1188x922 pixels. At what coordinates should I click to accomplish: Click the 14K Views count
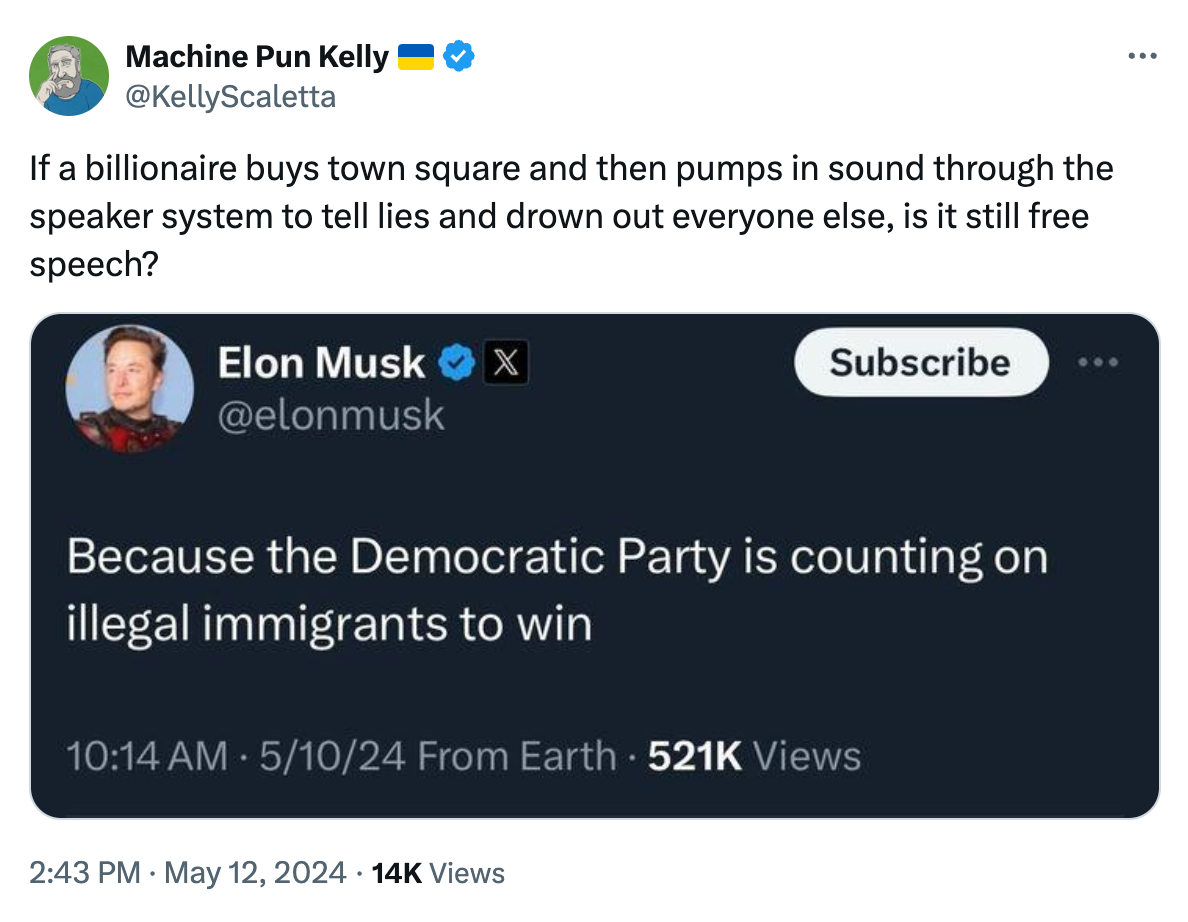pos(437,873)
